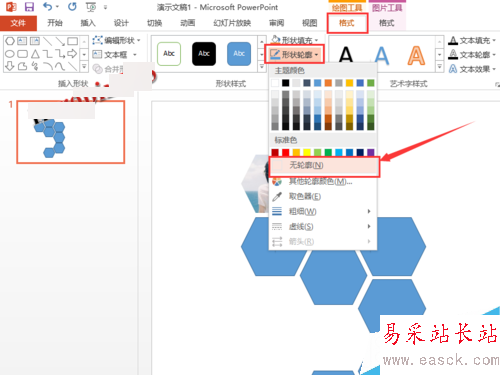The width and height of the screenshot is (500, 375).
Task: Open the 粗细(W) submenu
Action: coord(323,211)
